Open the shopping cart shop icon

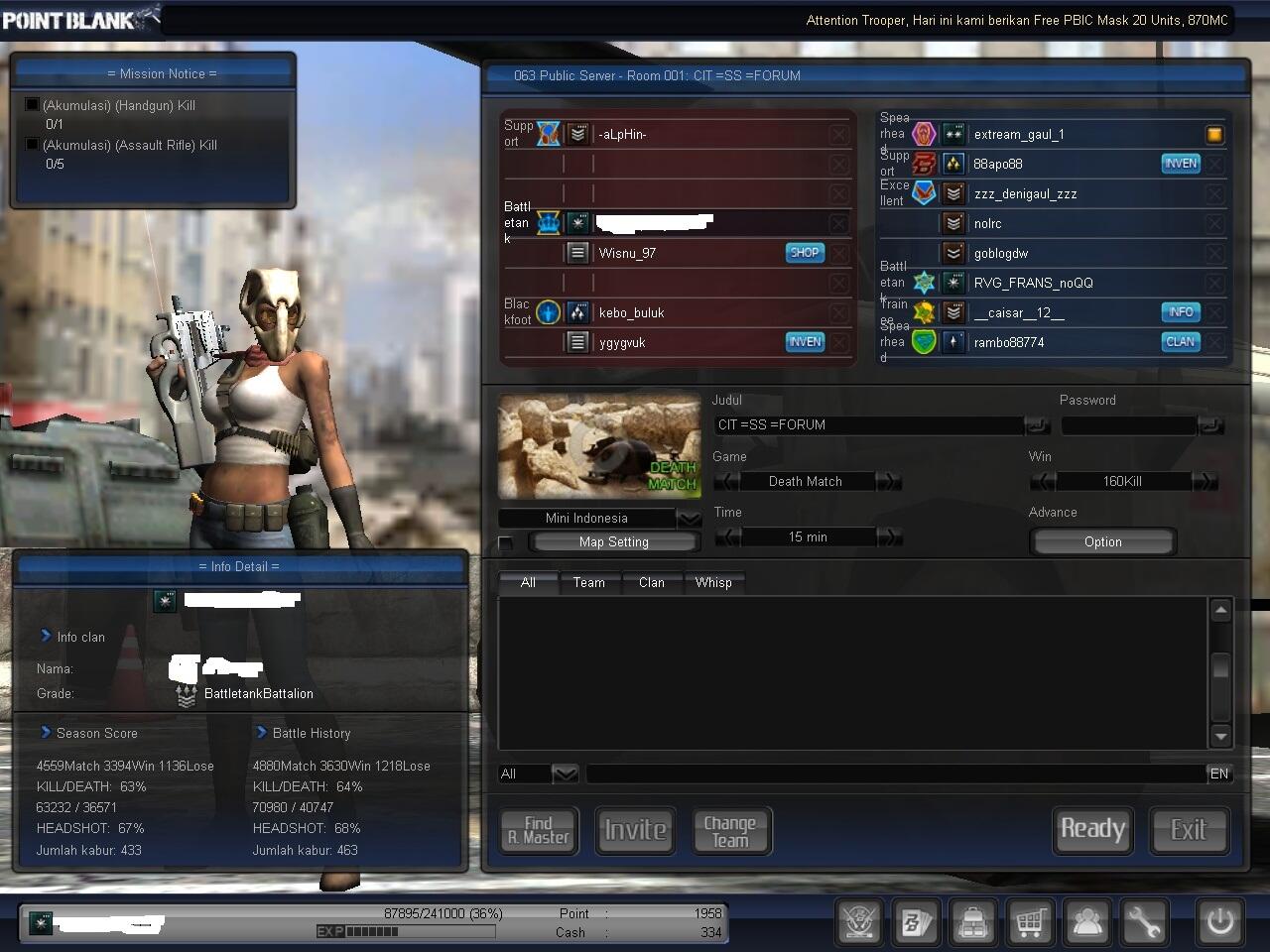coord(1031,922)
